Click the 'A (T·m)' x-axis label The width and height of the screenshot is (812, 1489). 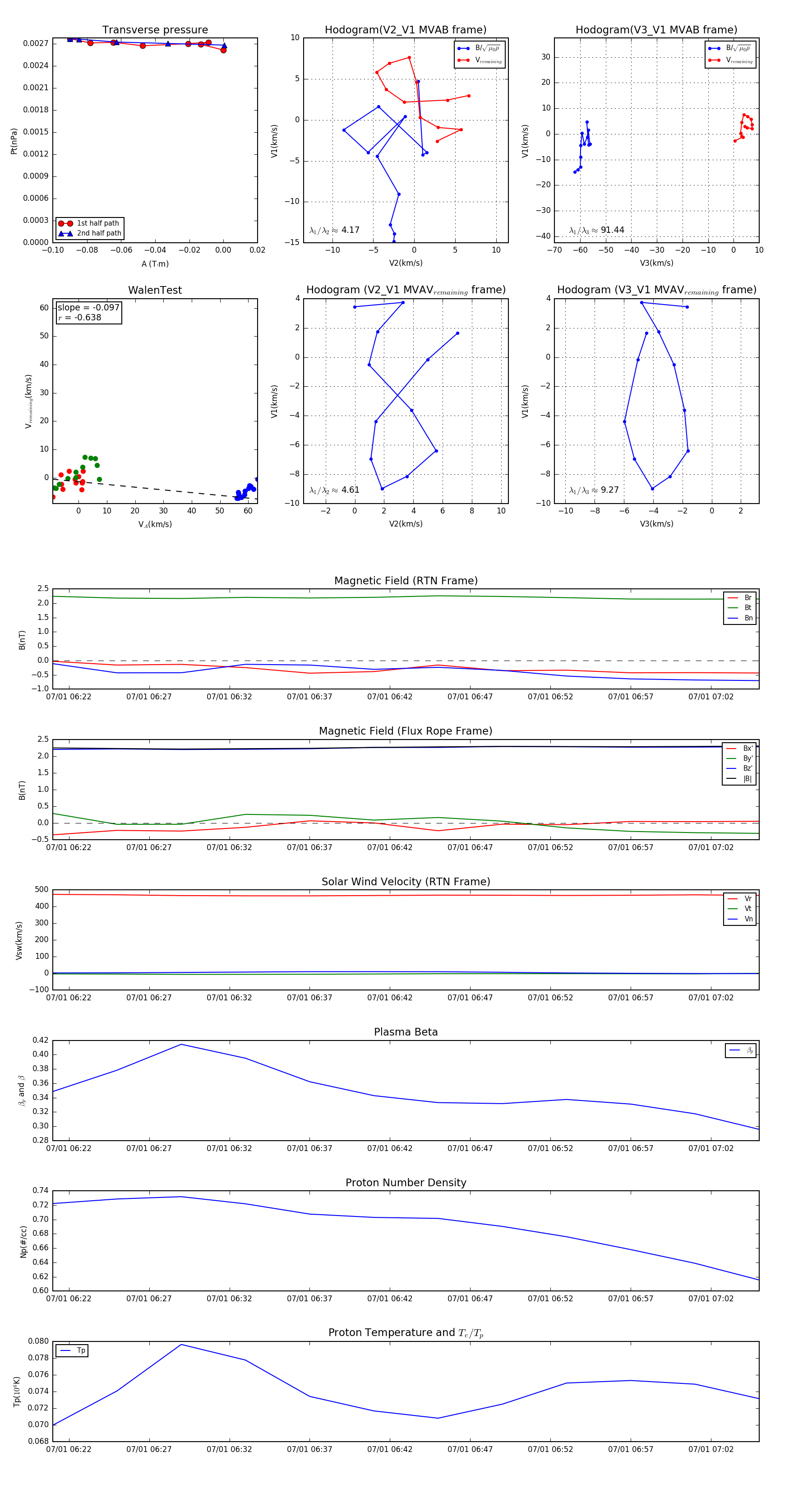(155, 264)
